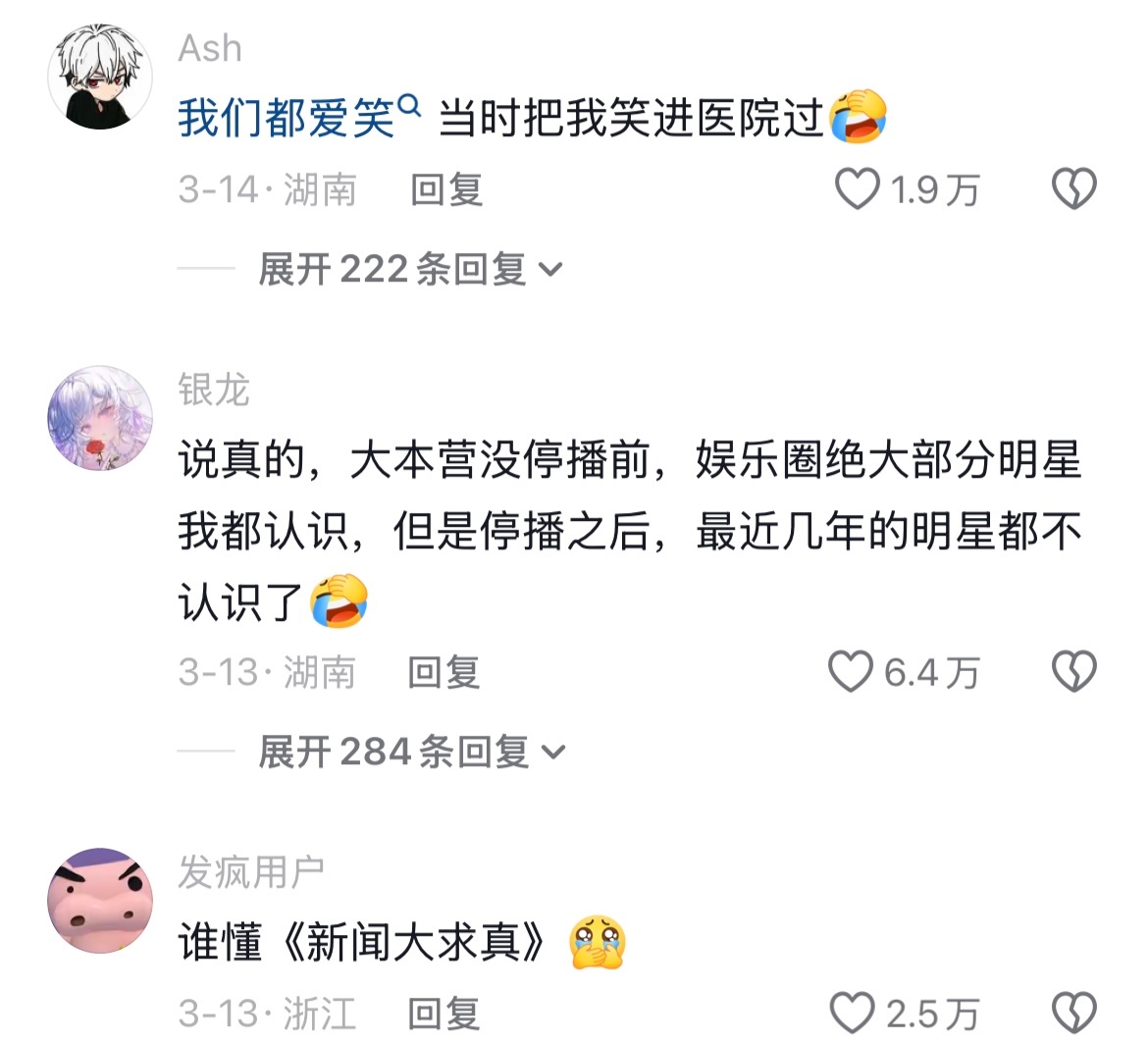
Task: Open 发疯用户's hippo avatar profile
Action: click(x=99, y=901)
